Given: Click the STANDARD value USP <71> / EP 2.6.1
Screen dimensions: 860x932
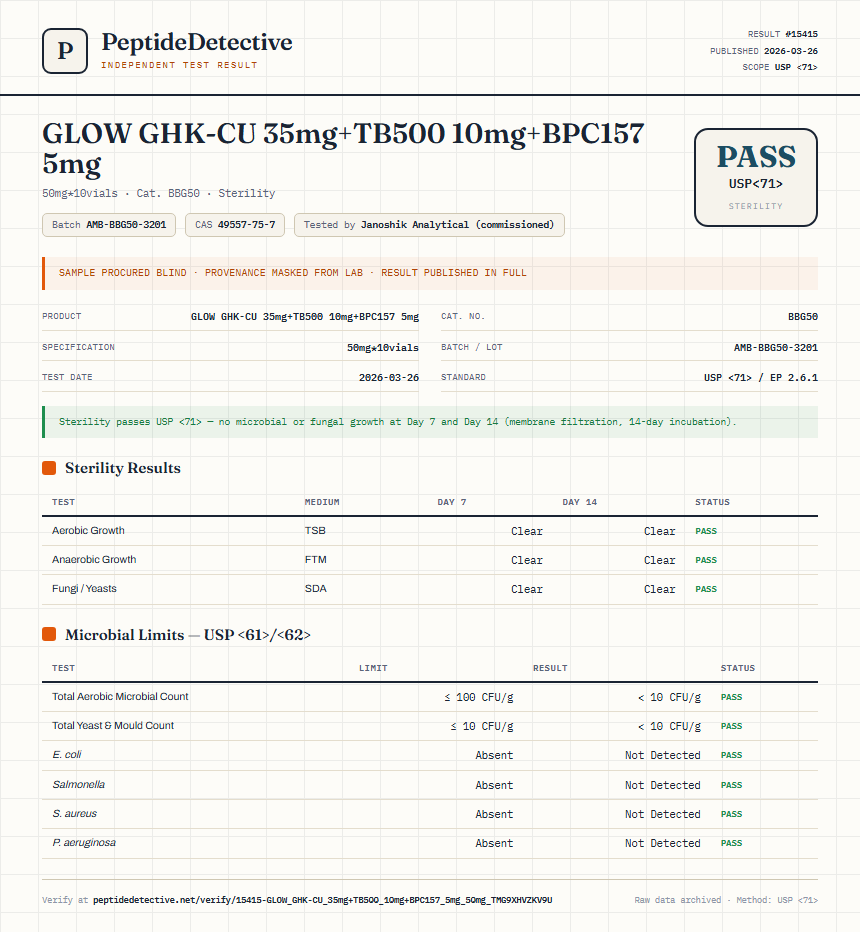Looking at the screenshot, I should point(761,377).
